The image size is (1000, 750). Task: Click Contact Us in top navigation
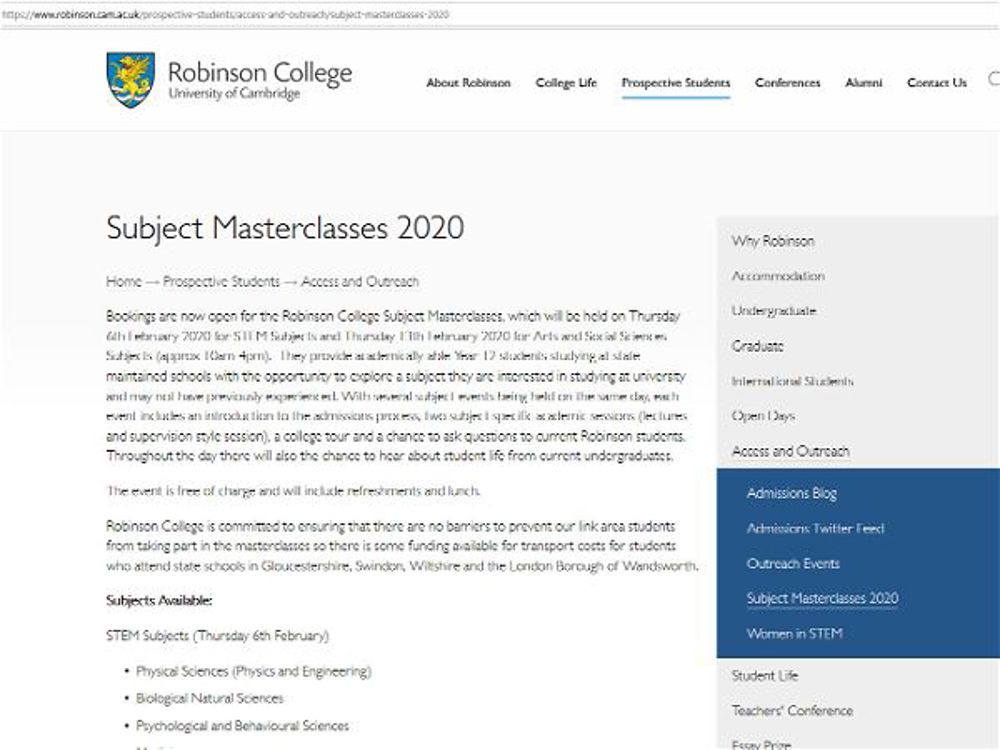(937, 83)
